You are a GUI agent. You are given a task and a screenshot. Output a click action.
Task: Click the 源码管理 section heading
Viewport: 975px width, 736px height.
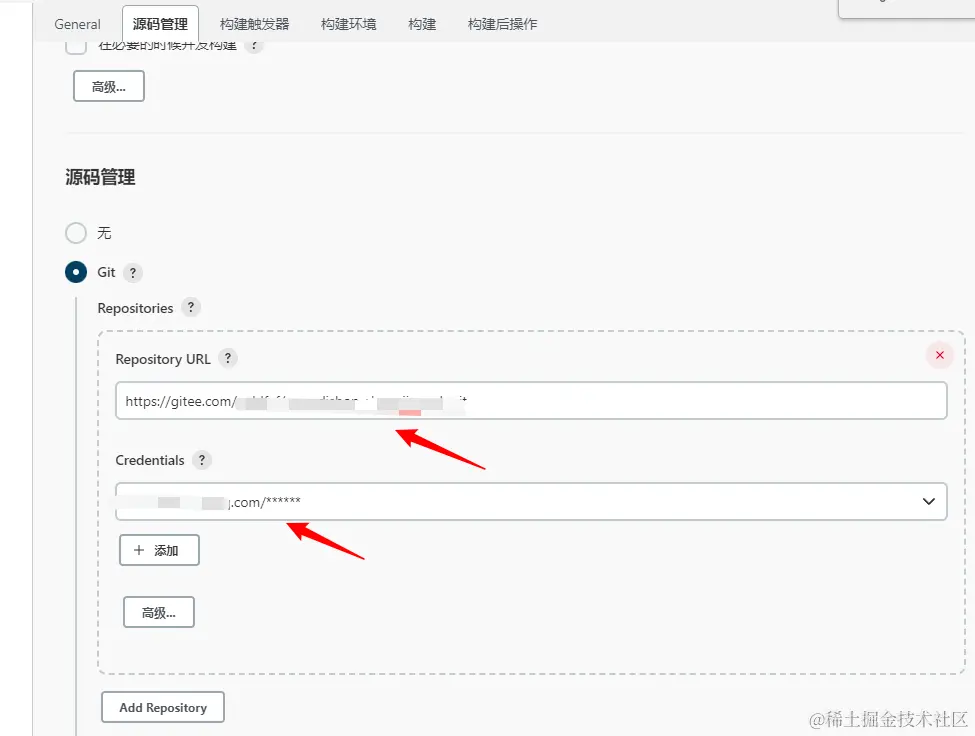click(100, 177)
